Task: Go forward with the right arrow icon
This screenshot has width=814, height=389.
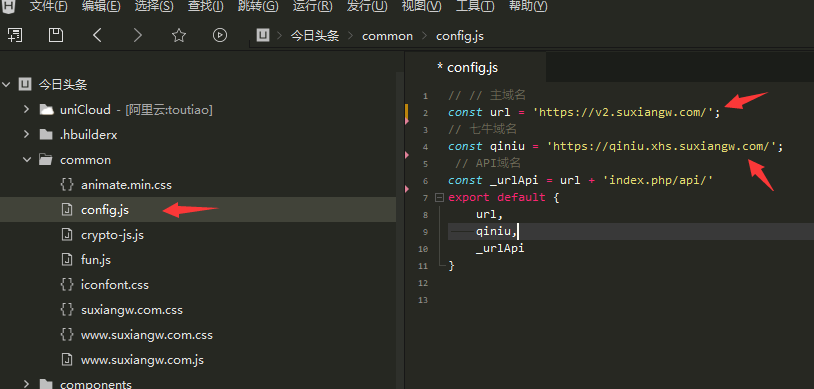Action: (138, 35)
